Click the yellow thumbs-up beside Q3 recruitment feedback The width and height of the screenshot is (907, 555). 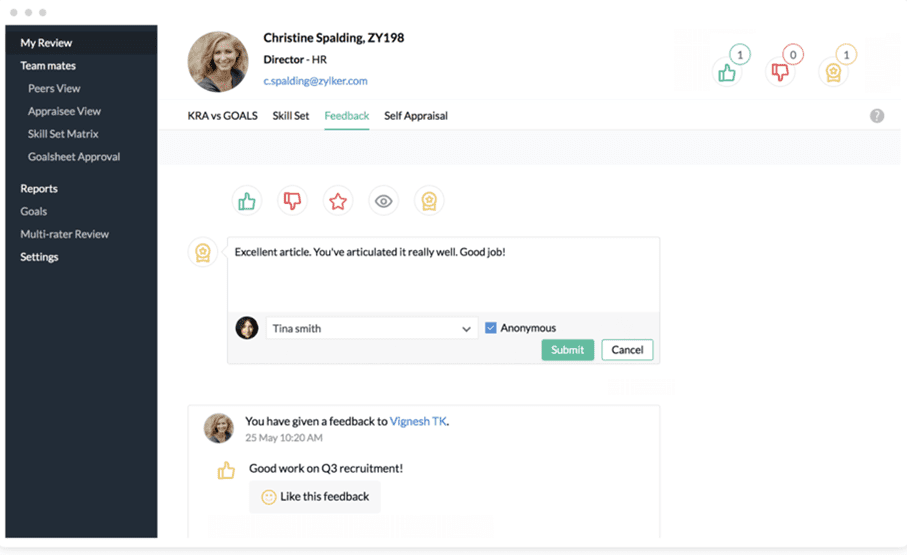(226, 471)
